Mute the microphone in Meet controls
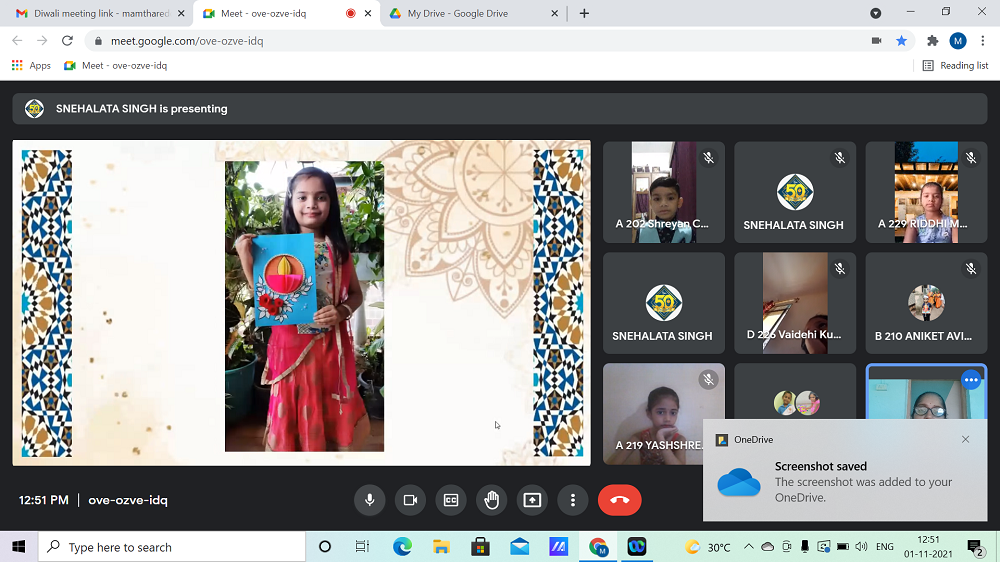 tap(369, 500)
